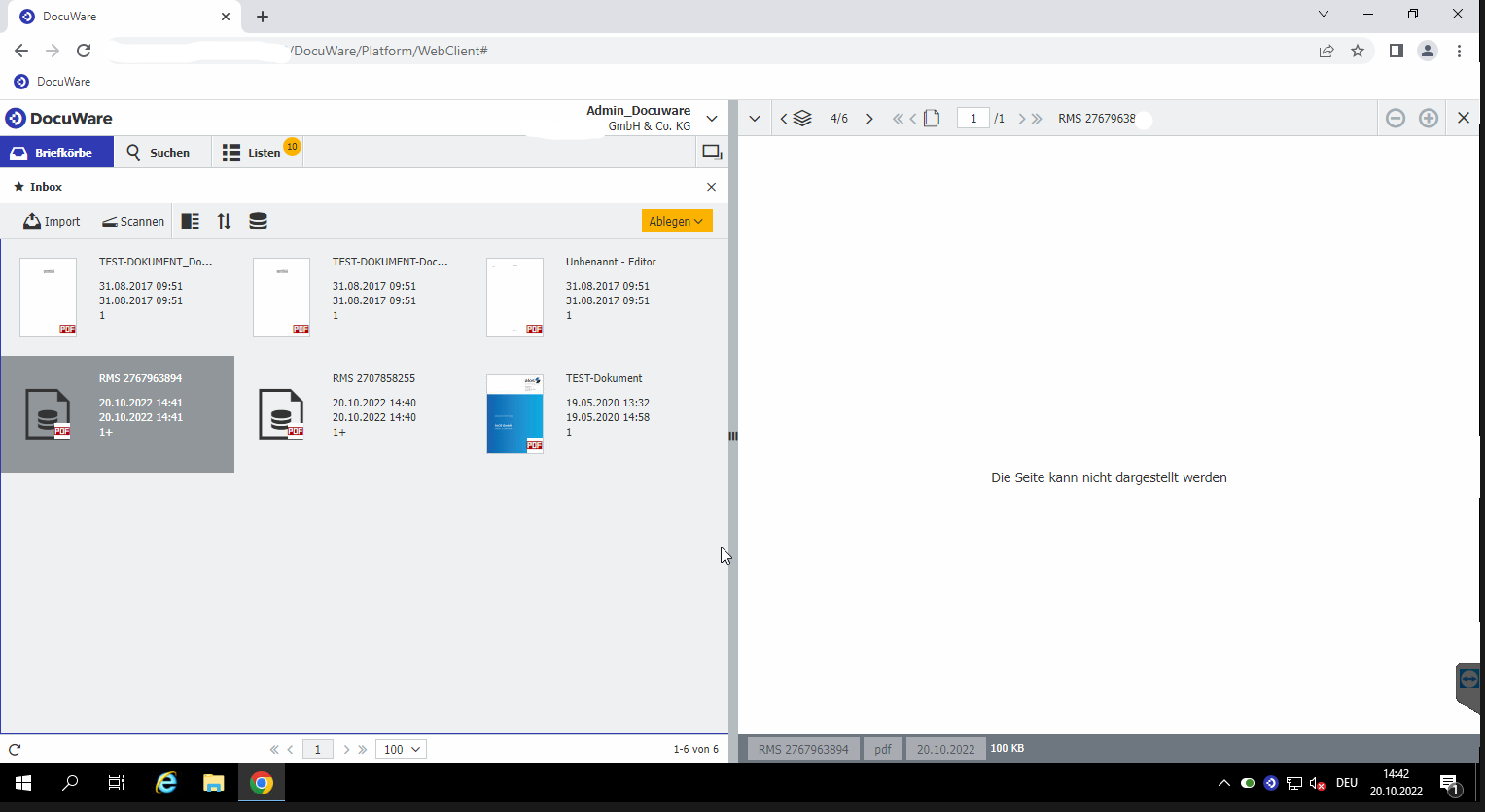The image size is (1485, 812).
Task: Toggle the list view layout icon
Action: 191,222
